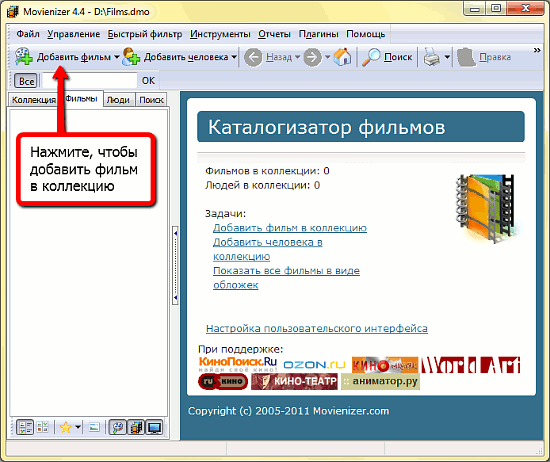Switch to the Поиск tab

point(152,100)
